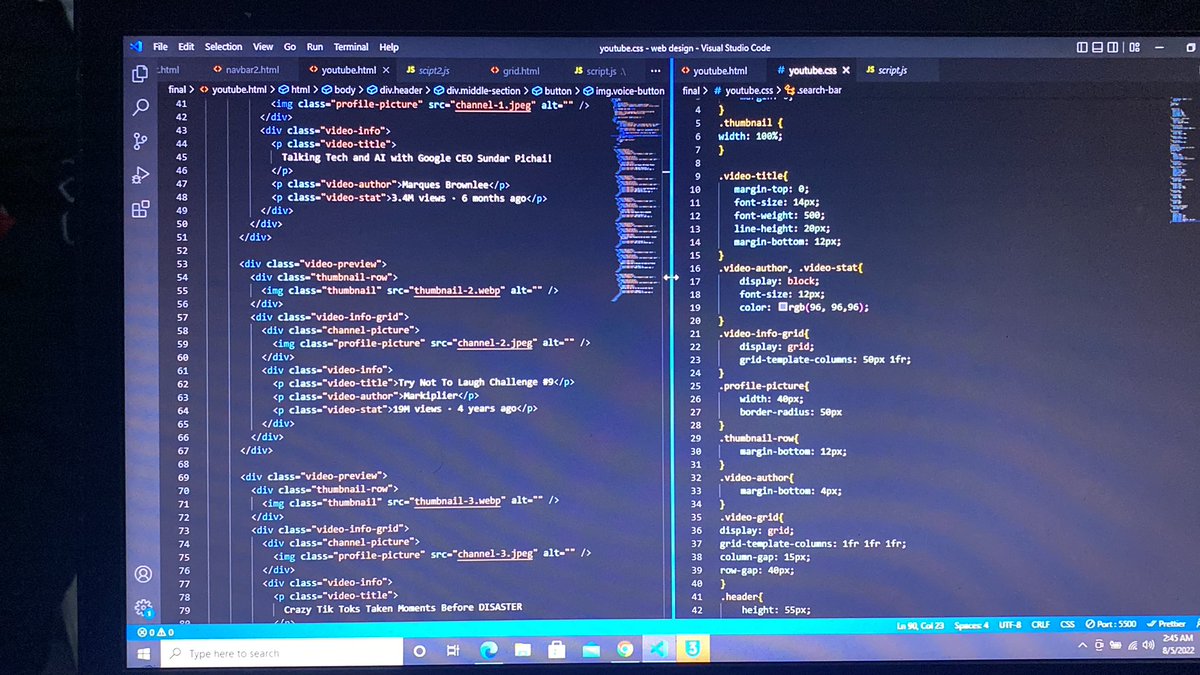
Task: Open the Search view in activity bar
Action: click(141, 107)
